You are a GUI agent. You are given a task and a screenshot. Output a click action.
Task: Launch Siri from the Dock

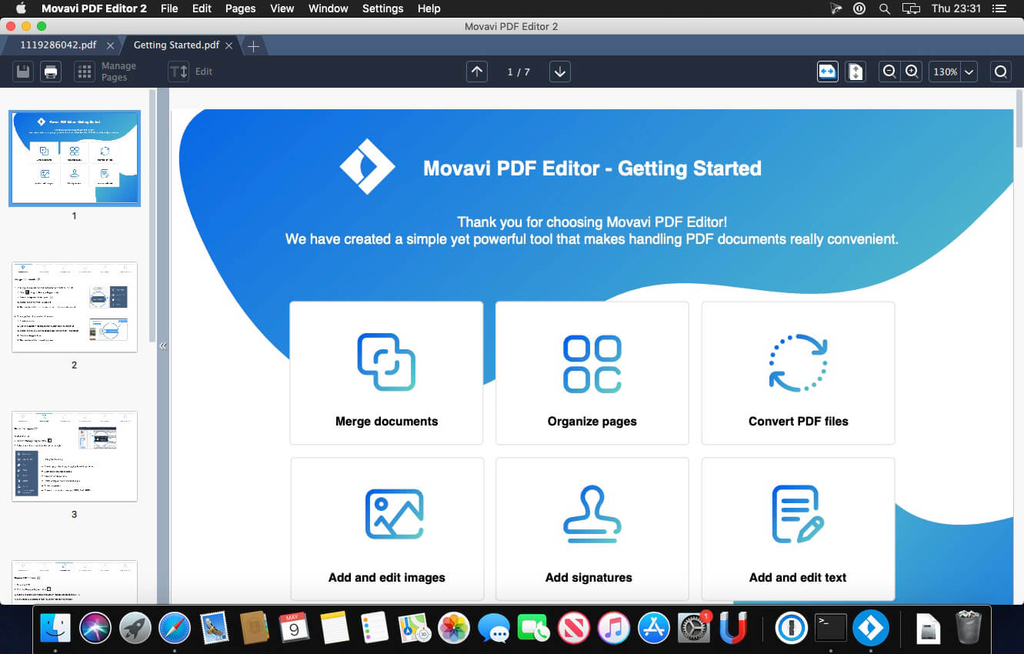pos(95,629)
